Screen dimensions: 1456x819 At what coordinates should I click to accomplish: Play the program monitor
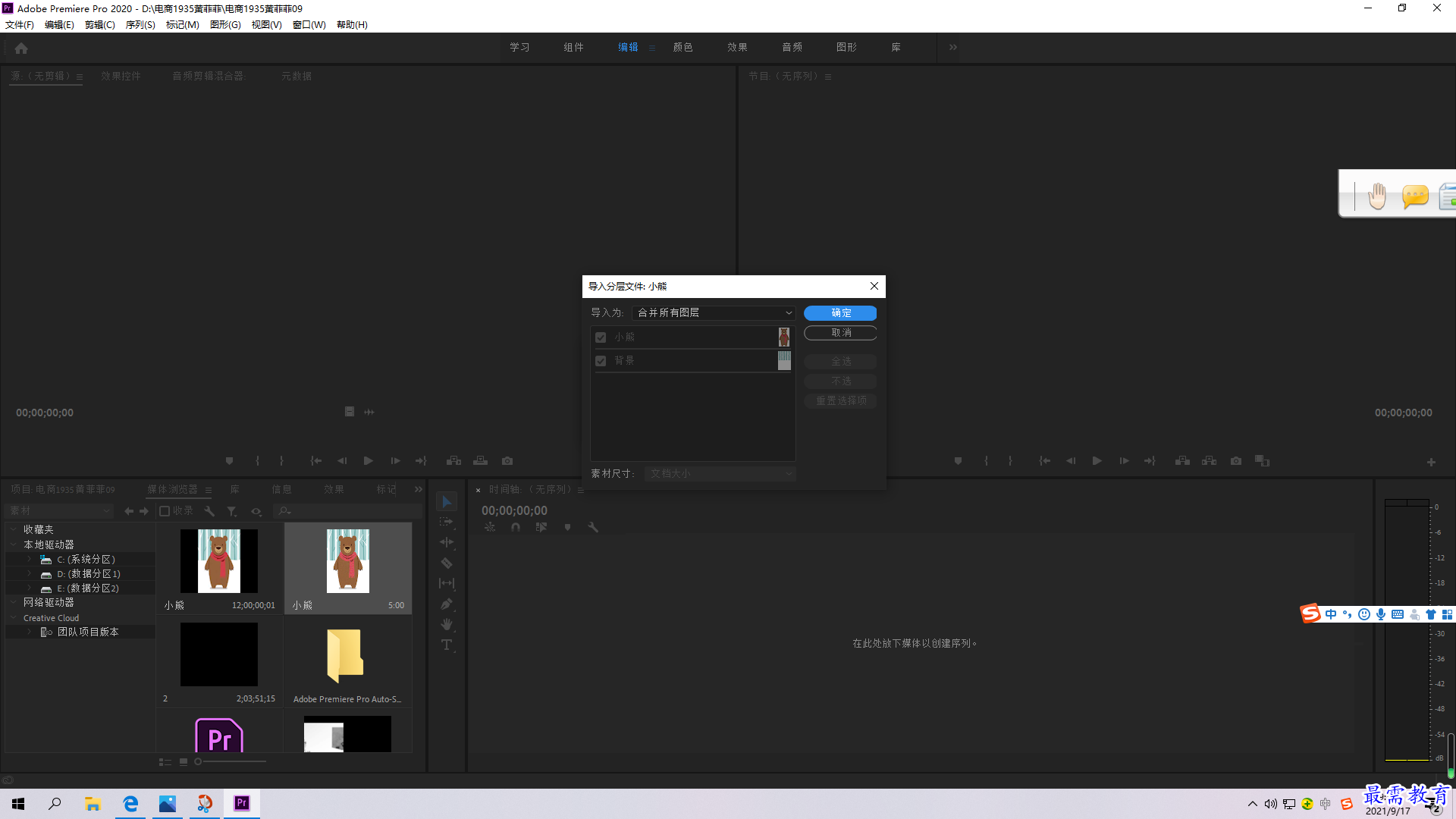[x=1097, y=460]
